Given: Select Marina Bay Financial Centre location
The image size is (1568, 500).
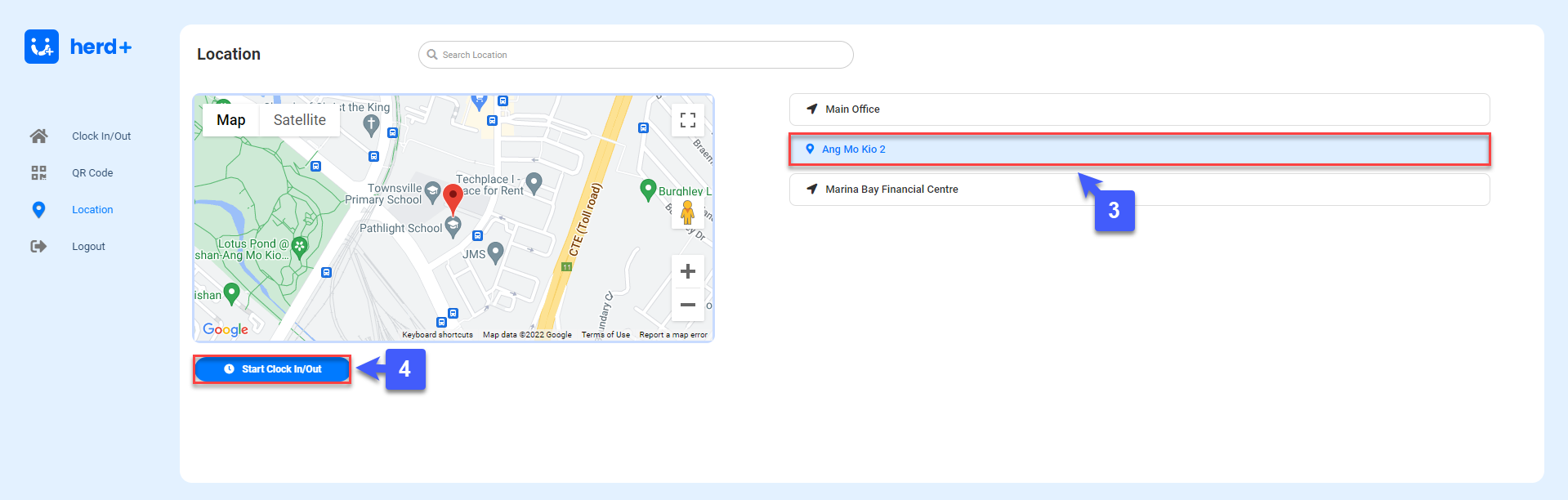Looking at the screenshot, I should tap(1139, 190).
